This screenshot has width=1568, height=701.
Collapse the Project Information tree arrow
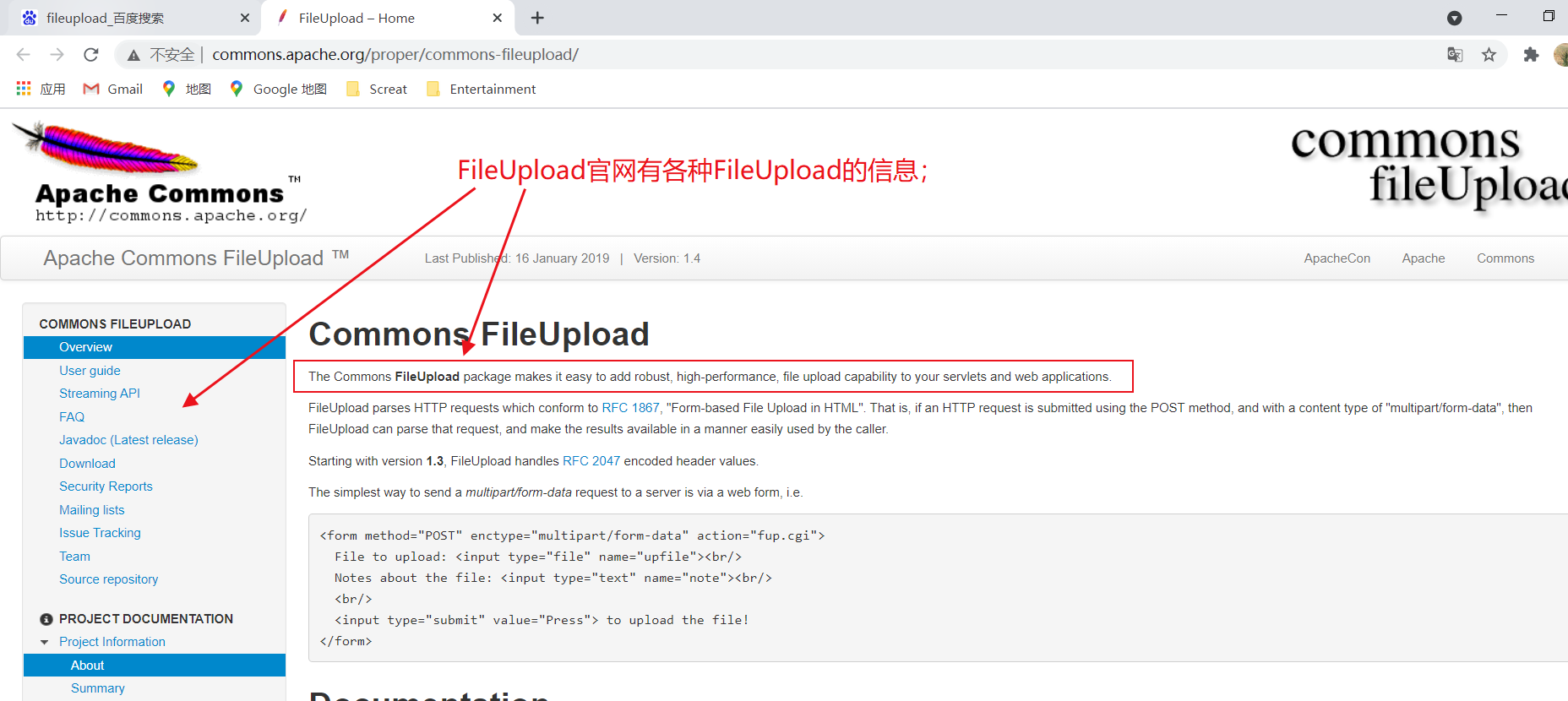[x=45, y=642]
